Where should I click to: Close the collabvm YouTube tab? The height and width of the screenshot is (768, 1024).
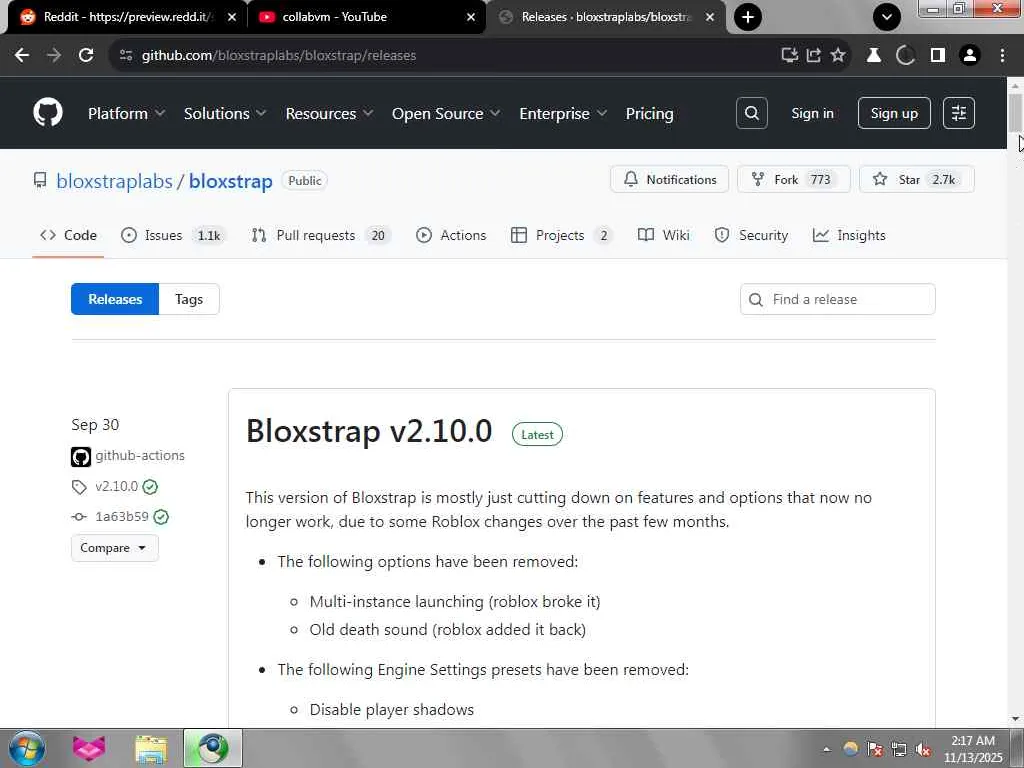pyautogui.click(x=471, y=17)
